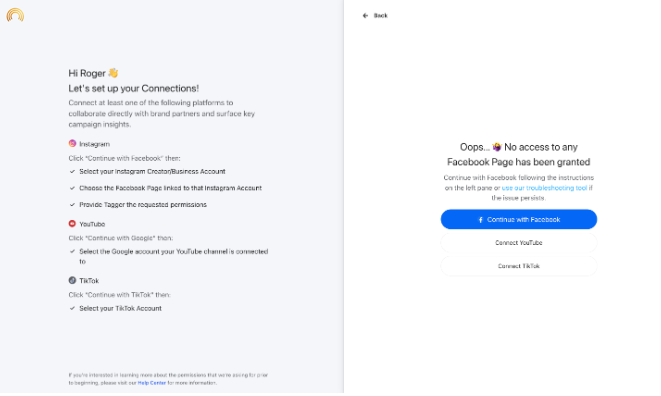
Task: Go back using the Back link
Action: point(380,16)
